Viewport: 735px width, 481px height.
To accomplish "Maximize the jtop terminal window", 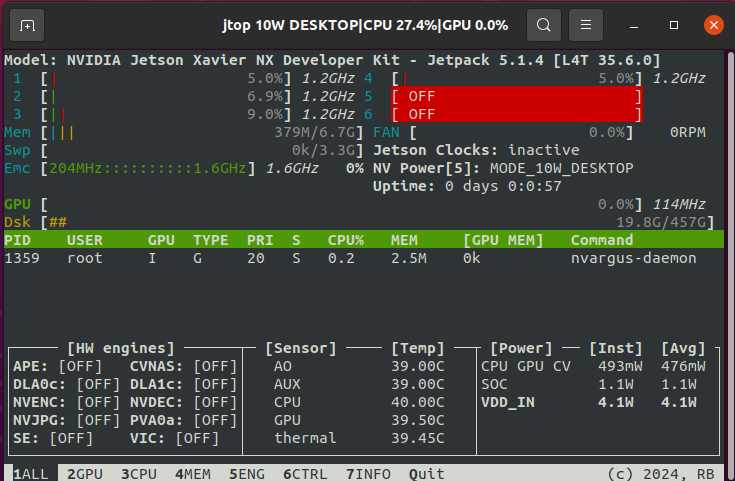I will tap(674, 25).
